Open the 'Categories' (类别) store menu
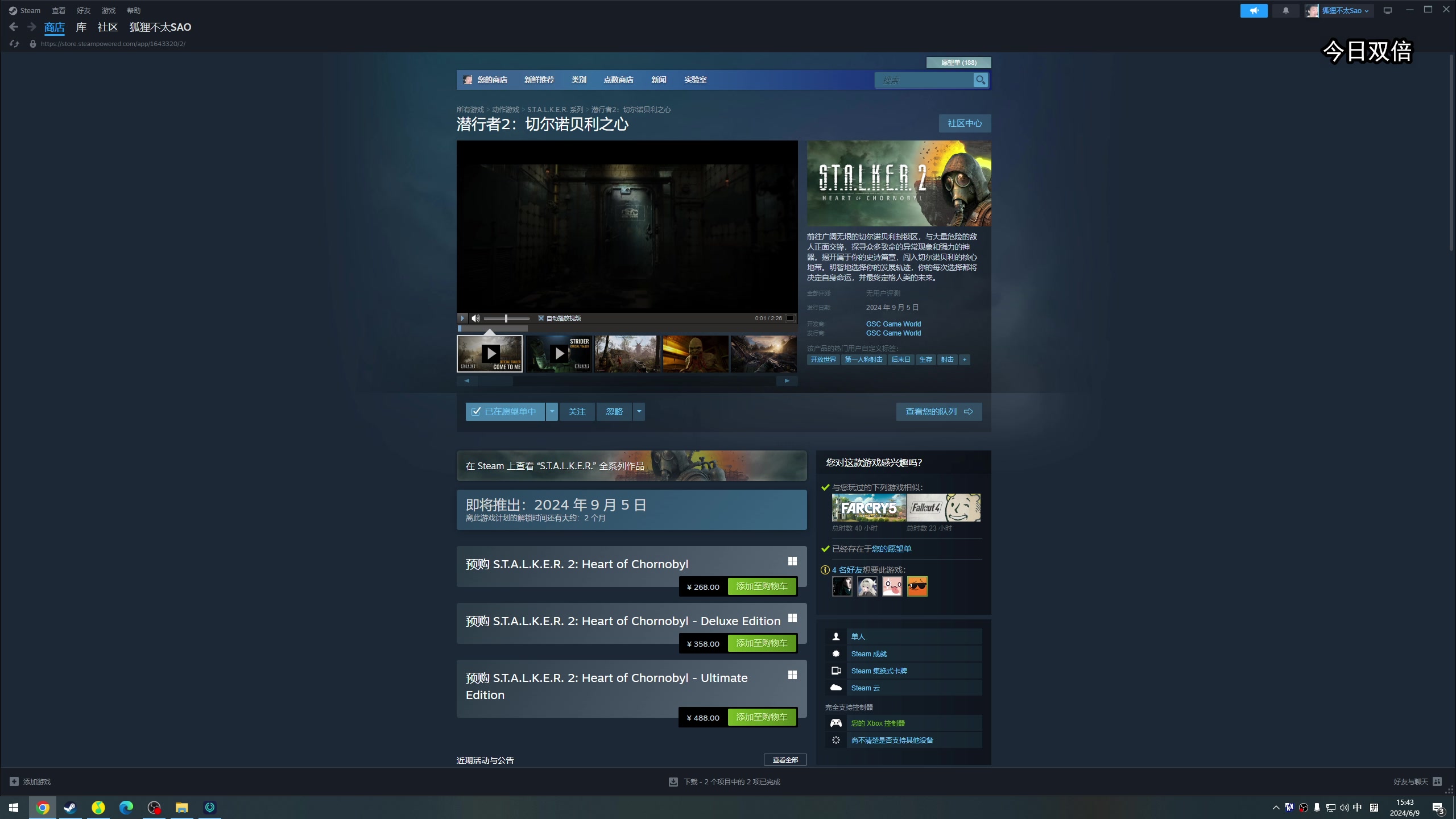The width and height of the screenshot is (1456, 819). [x=579, y=80]
